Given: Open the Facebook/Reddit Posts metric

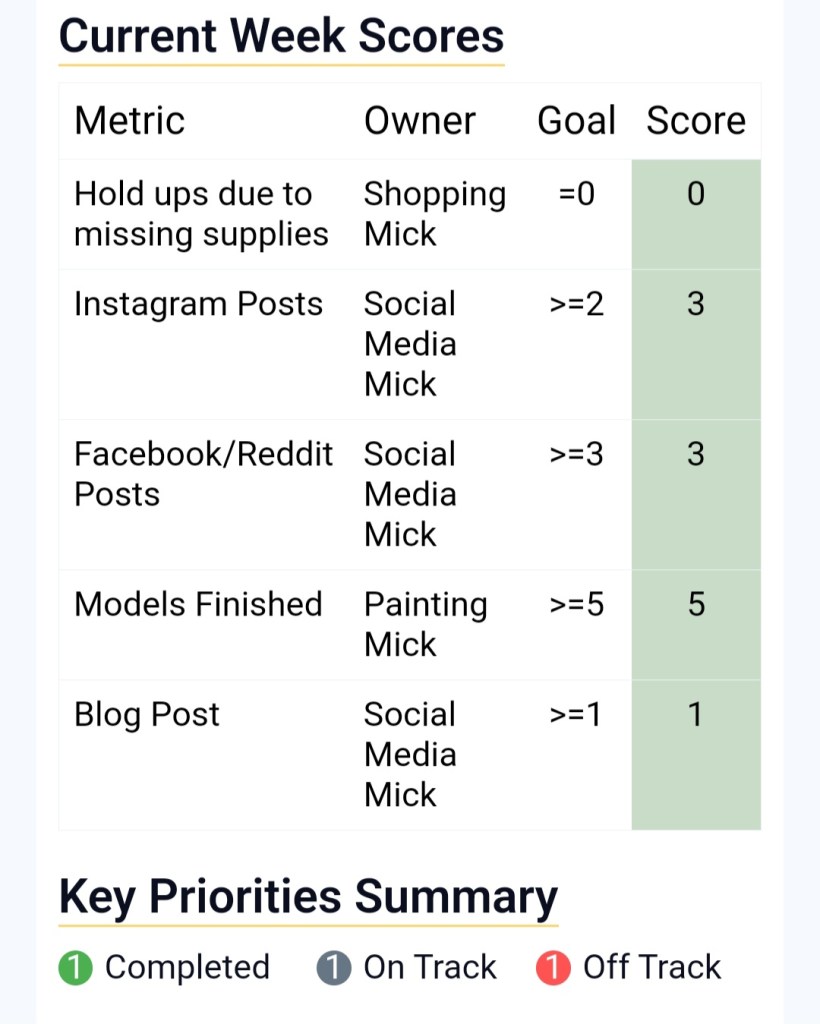Looking at the screenshot, I should [x=203, y=474].
